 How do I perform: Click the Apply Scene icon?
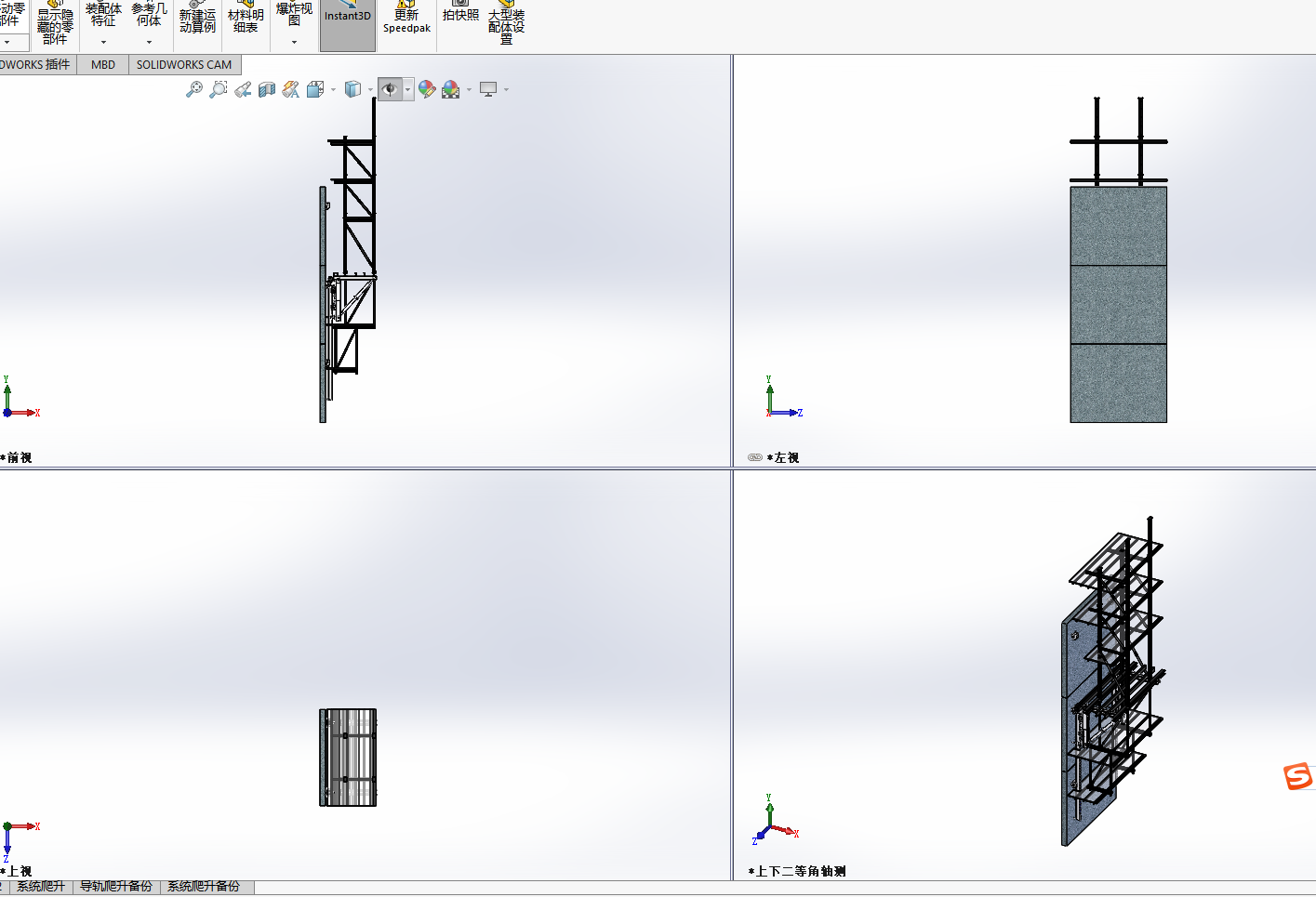(x=451, y=89)
